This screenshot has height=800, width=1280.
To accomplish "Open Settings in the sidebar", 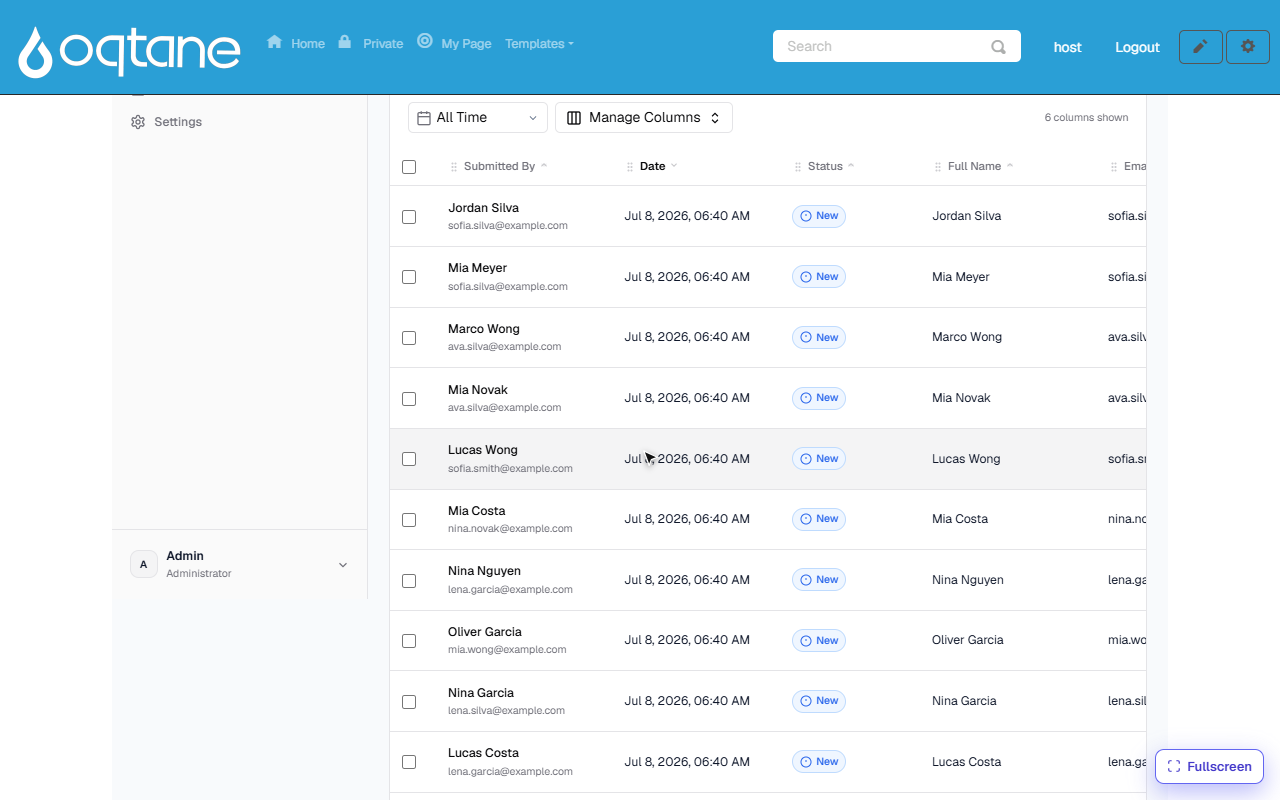I will pos(178,122).
